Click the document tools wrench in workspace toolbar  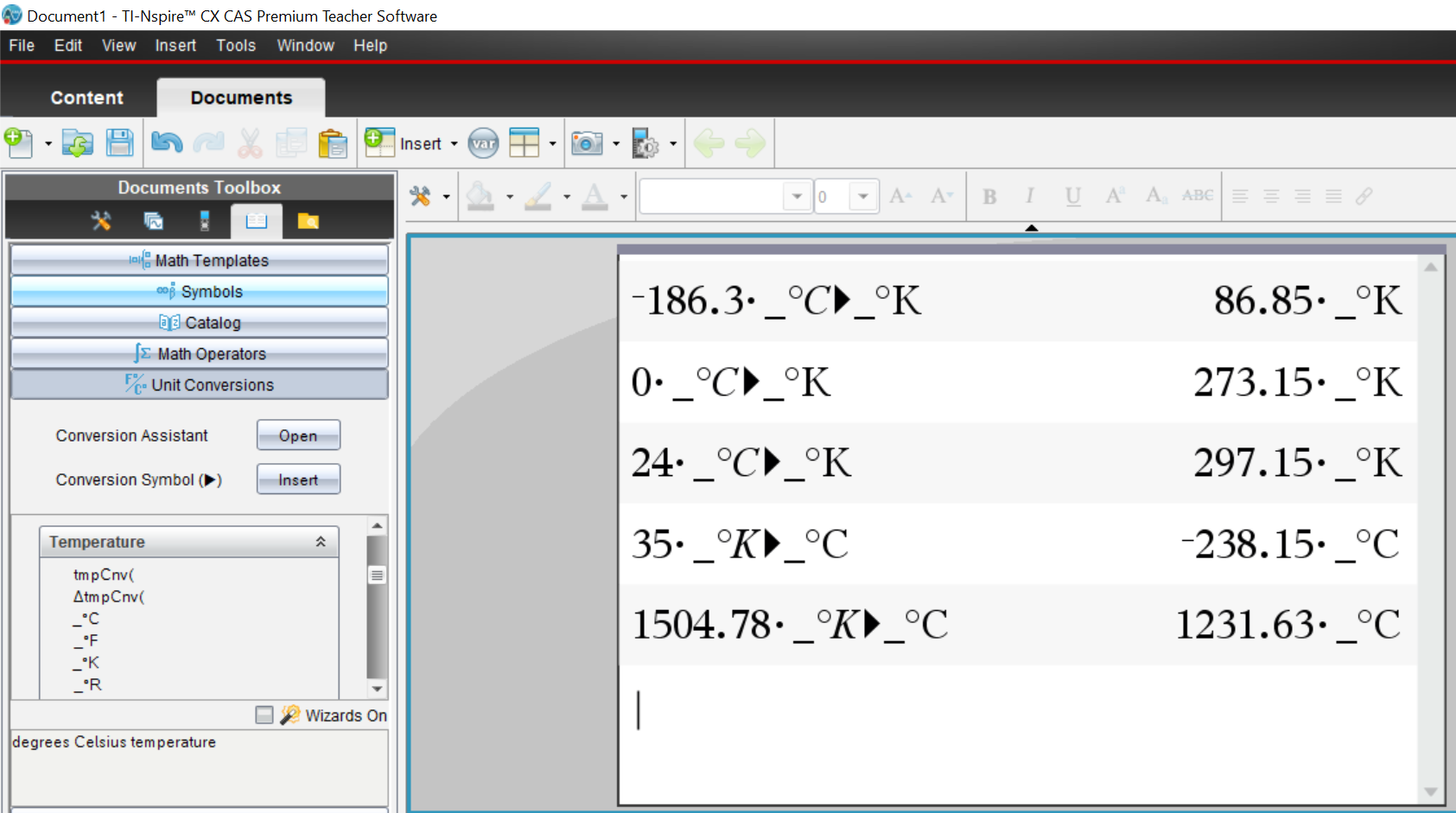pyautogui.click(x=420, y=196)
